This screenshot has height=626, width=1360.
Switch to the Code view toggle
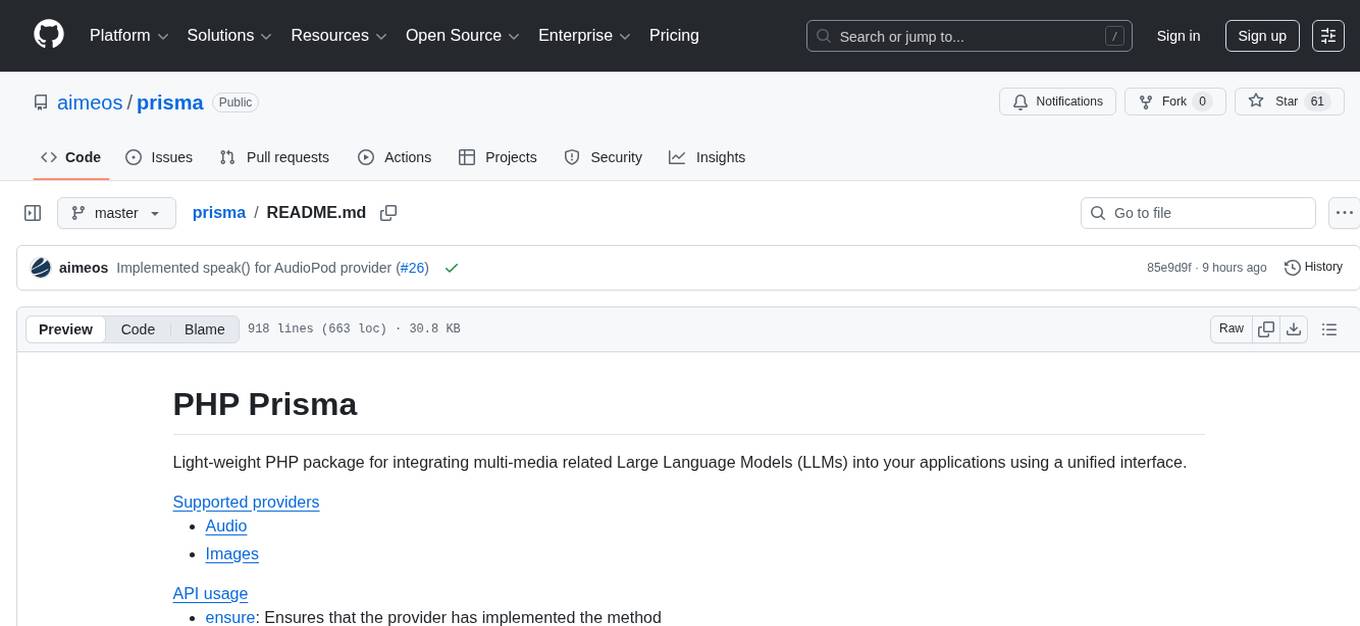[138, 329]
